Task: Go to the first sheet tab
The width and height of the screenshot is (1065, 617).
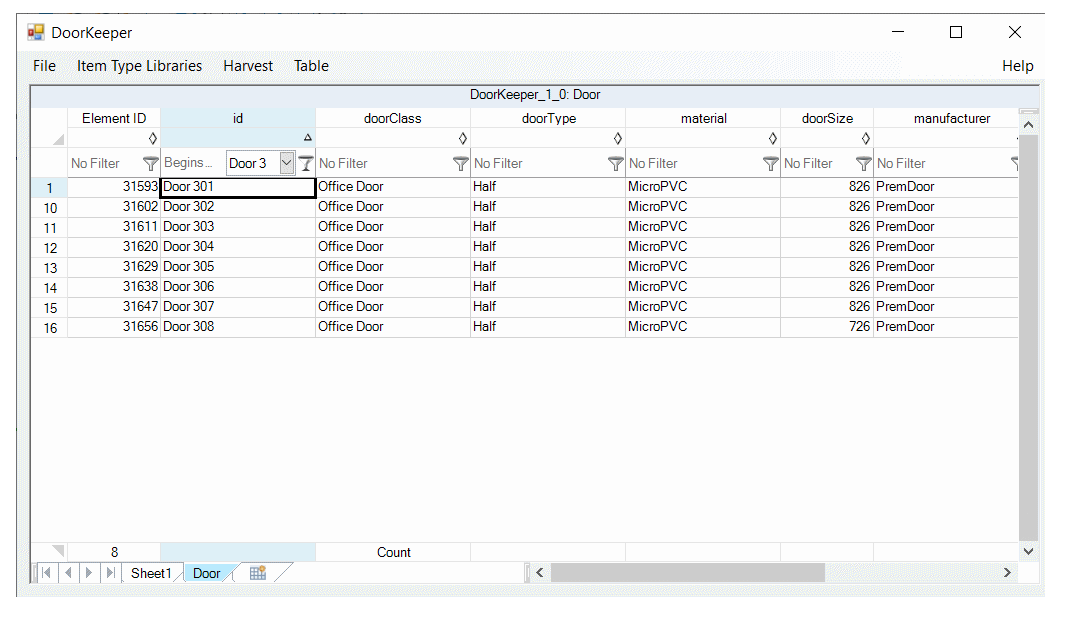Action: (46, 573)
